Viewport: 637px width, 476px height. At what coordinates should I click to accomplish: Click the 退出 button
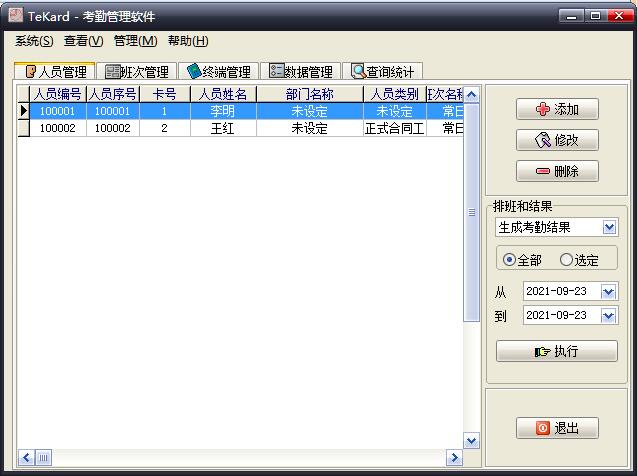(x=557, y=428)
